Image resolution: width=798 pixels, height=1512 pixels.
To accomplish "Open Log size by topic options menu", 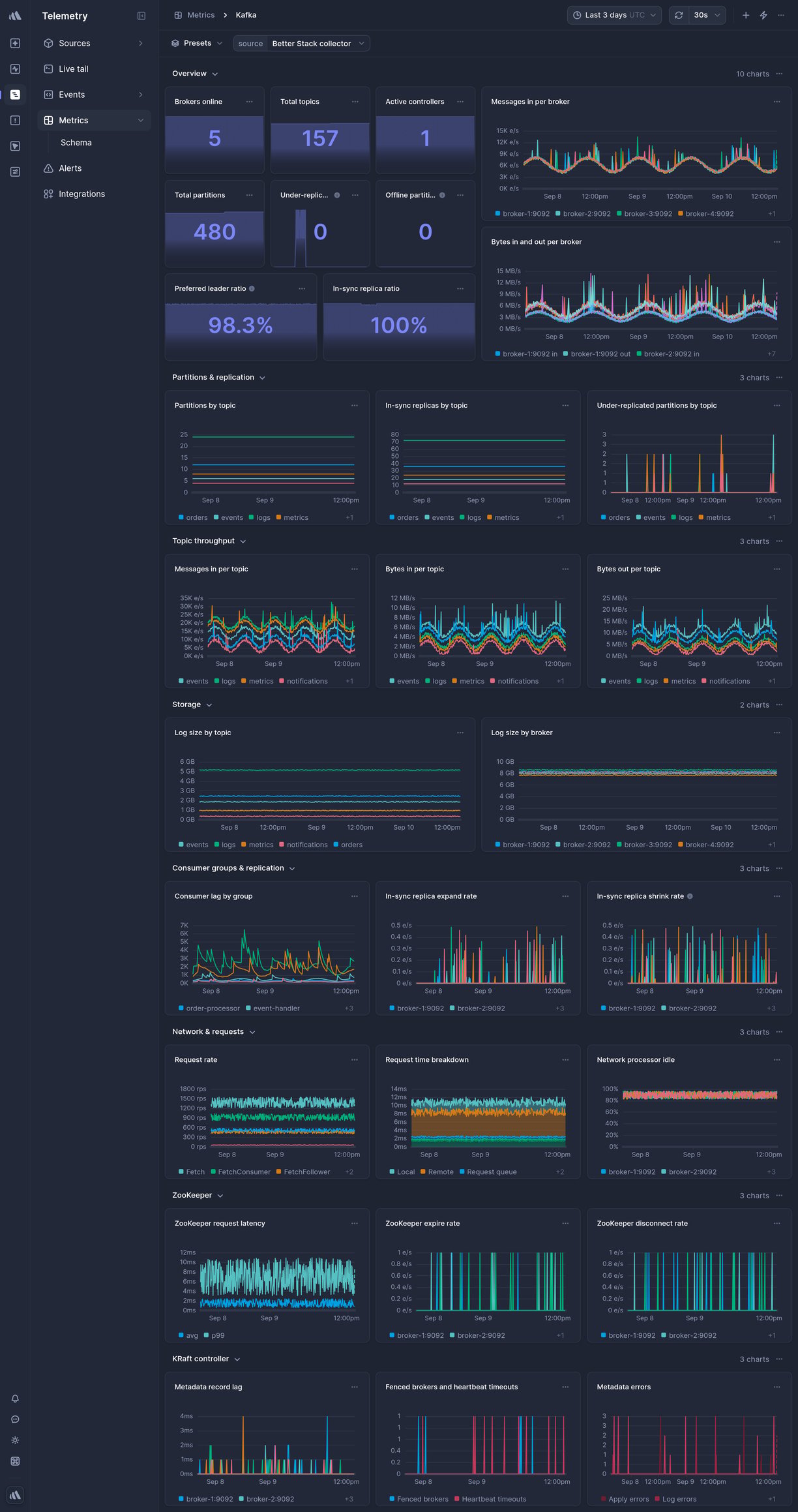I will pyautogui.click(x=460, y=733).
